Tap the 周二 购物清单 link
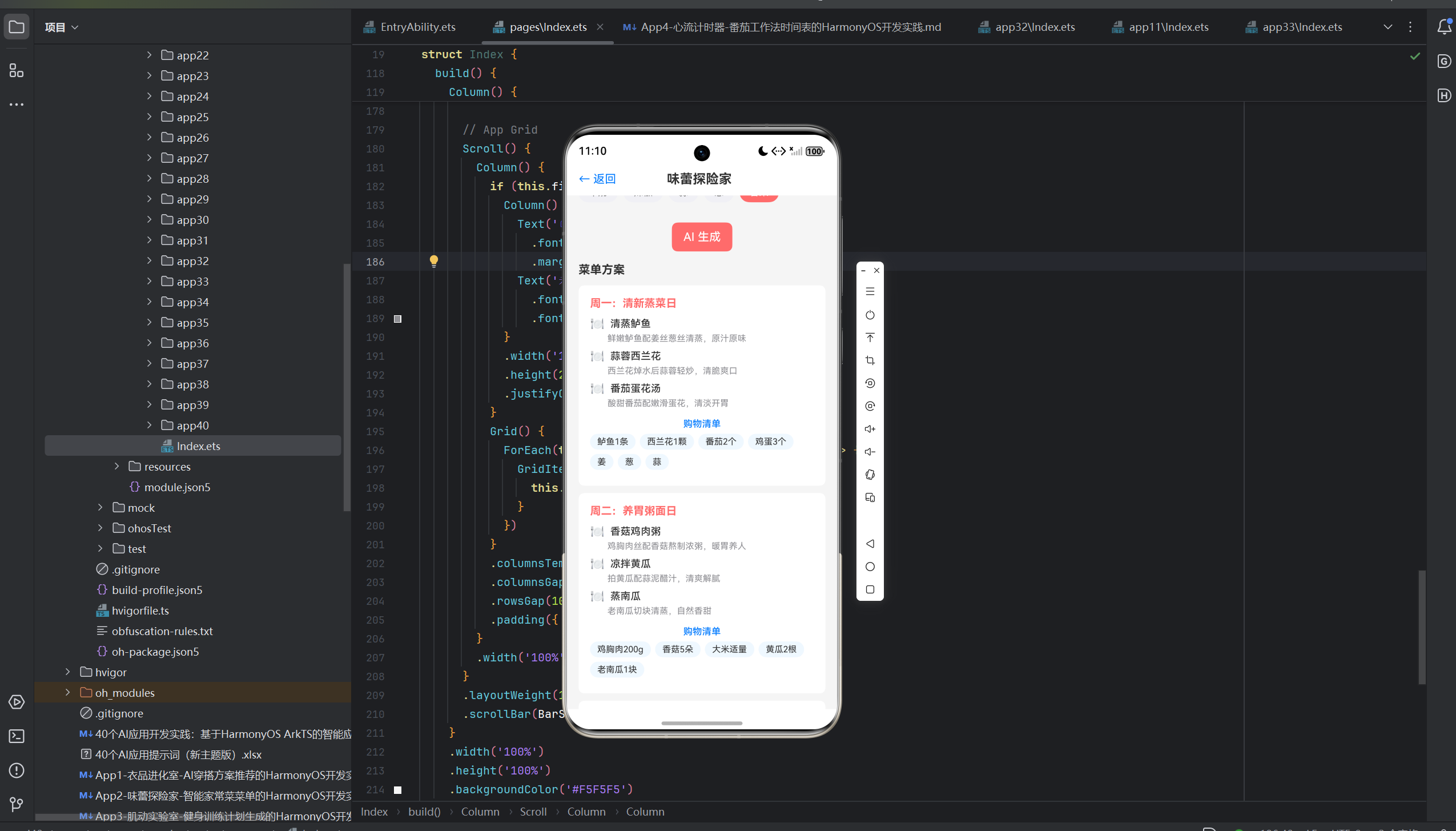 click(702, 631)
